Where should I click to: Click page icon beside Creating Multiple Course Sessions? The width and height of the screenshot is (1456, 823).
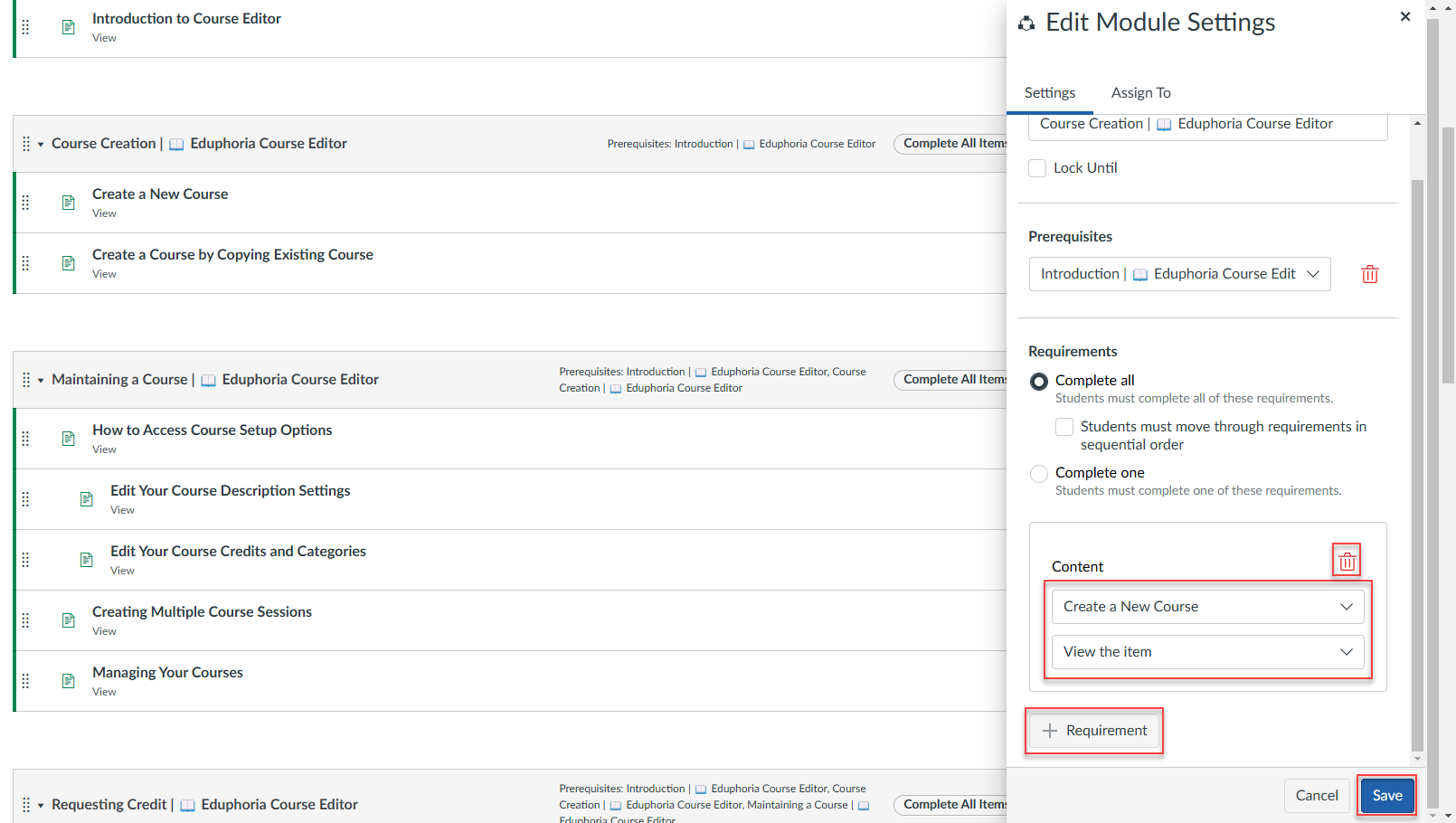point(69,620)
